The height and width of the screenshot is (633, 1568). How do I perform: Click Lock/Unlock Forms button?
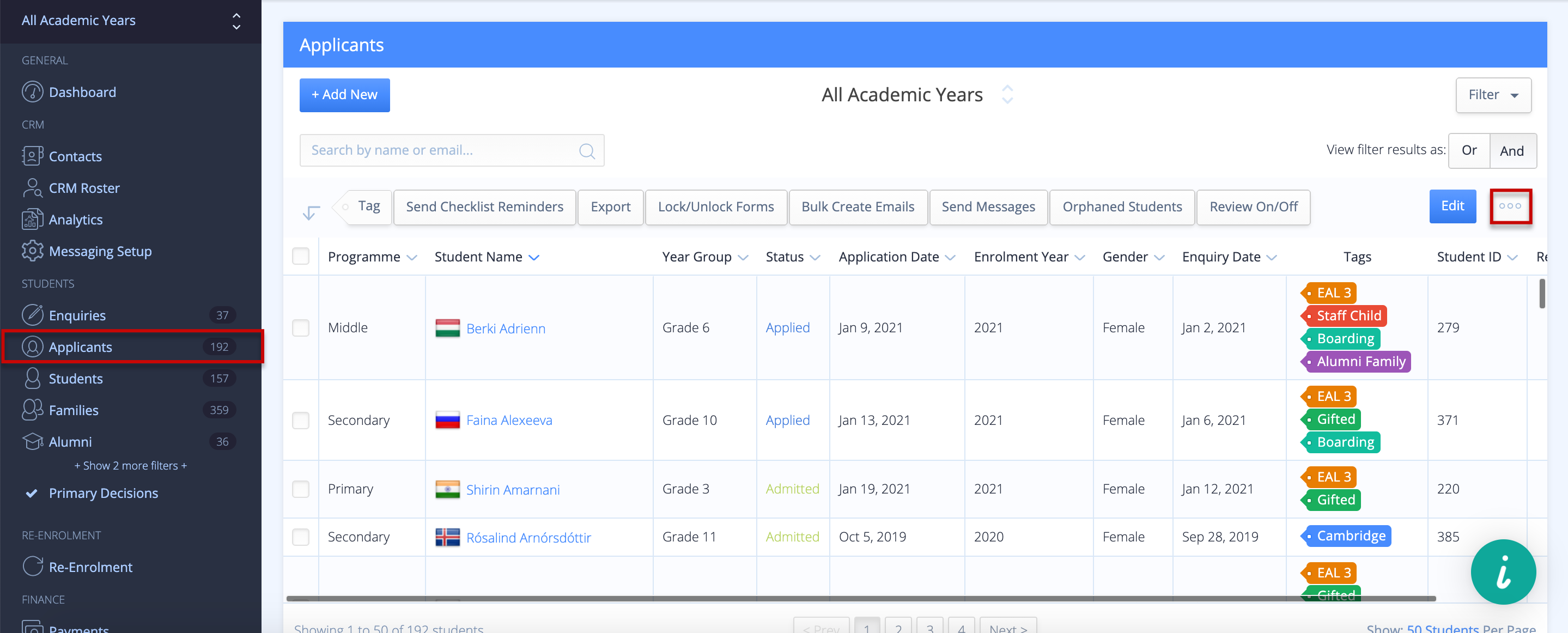point(716,207)
